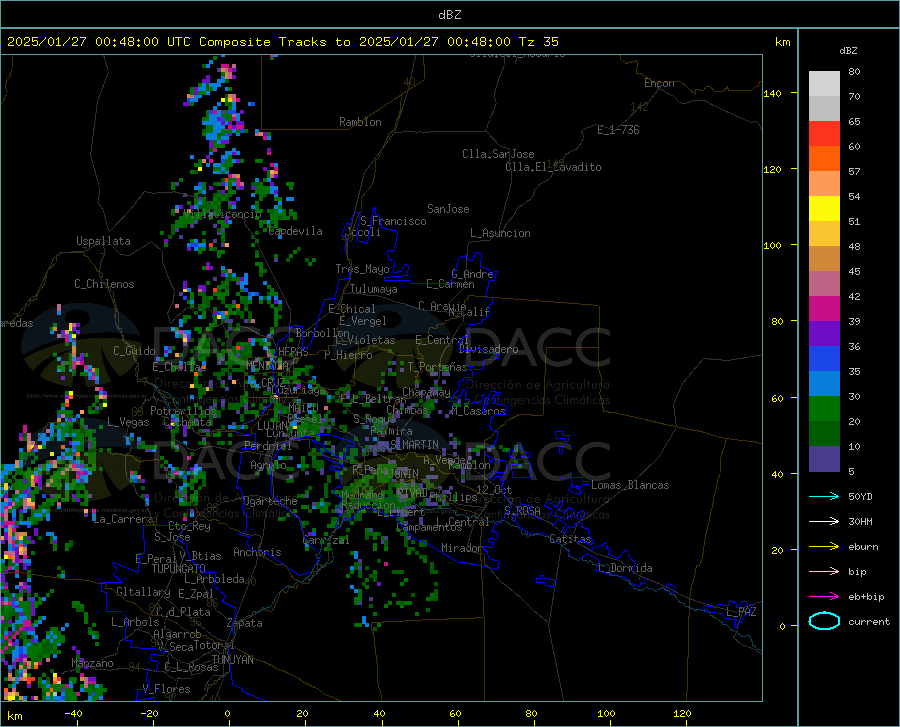Select the light gray 70-80 dBZ swatch
900x727 pixels.
(x=824, y=84)
